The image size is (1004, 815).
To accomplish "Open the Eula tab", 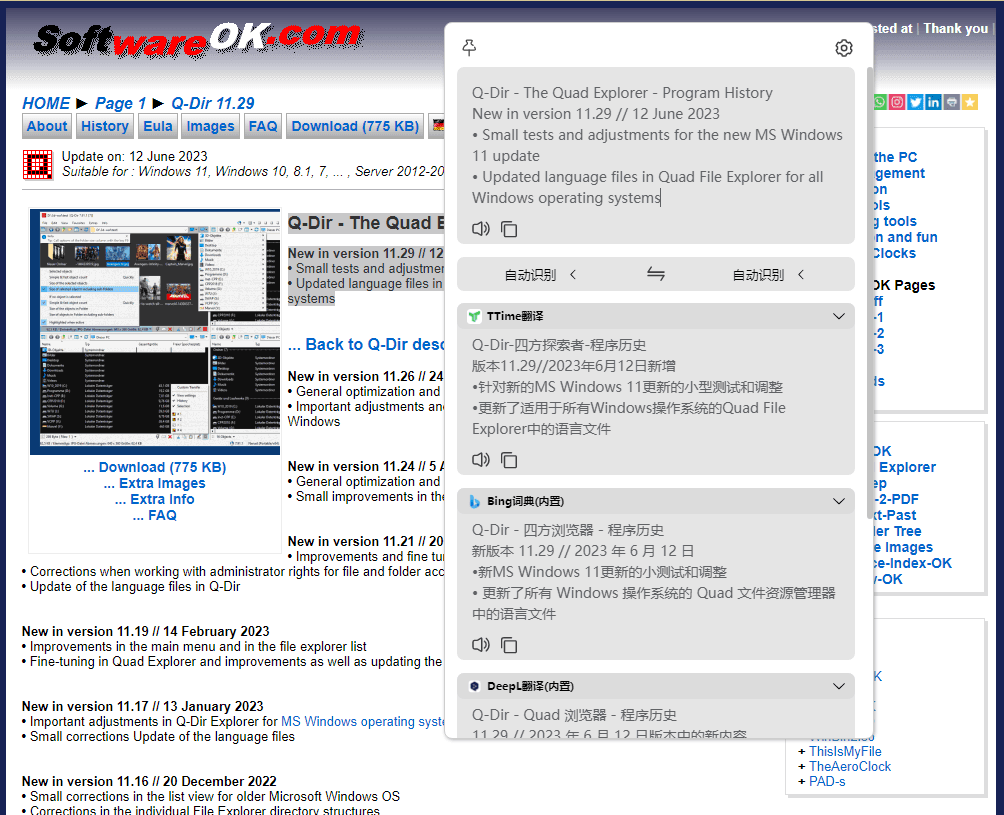I will tap(158, 126).
